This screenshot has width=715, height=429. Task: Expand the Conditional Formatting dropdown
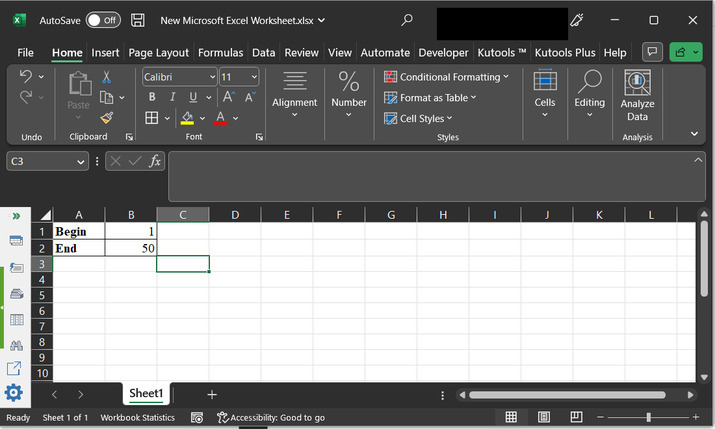click(506, 77)
